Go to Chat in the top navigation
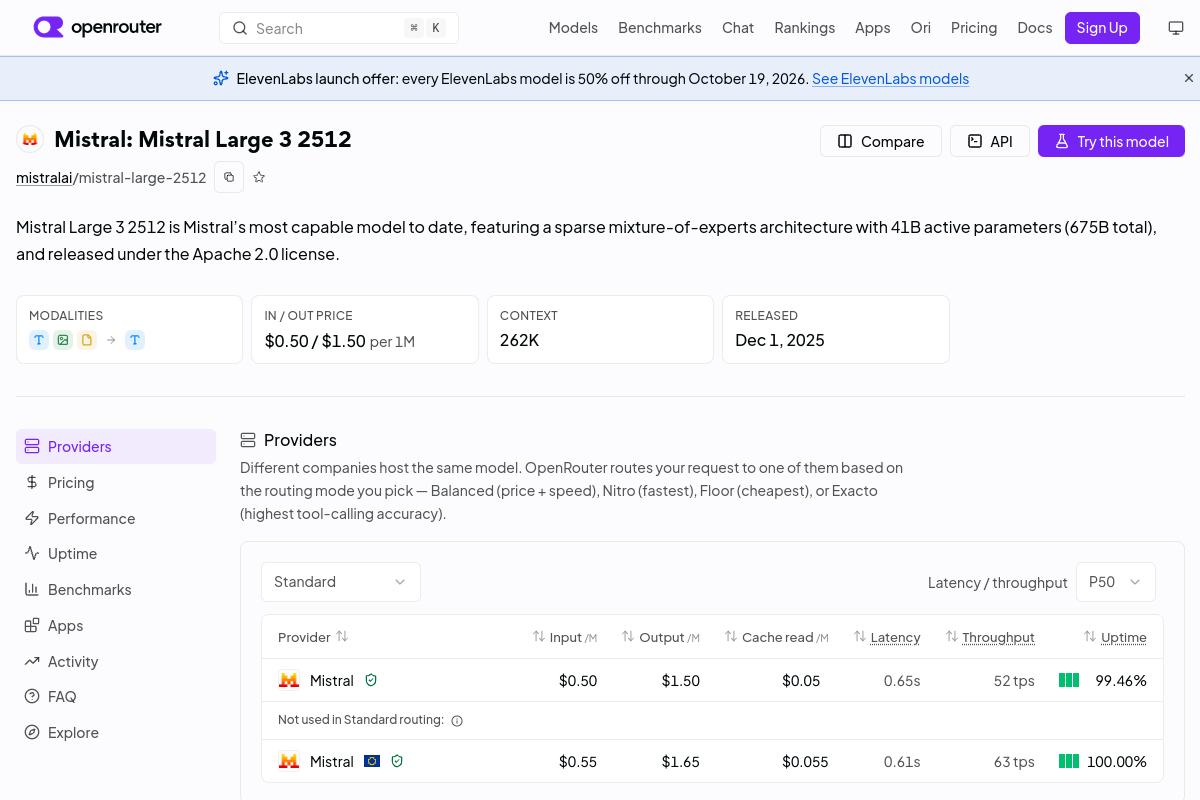This screenshot has height=800, width=1200. tap(738, 28)
